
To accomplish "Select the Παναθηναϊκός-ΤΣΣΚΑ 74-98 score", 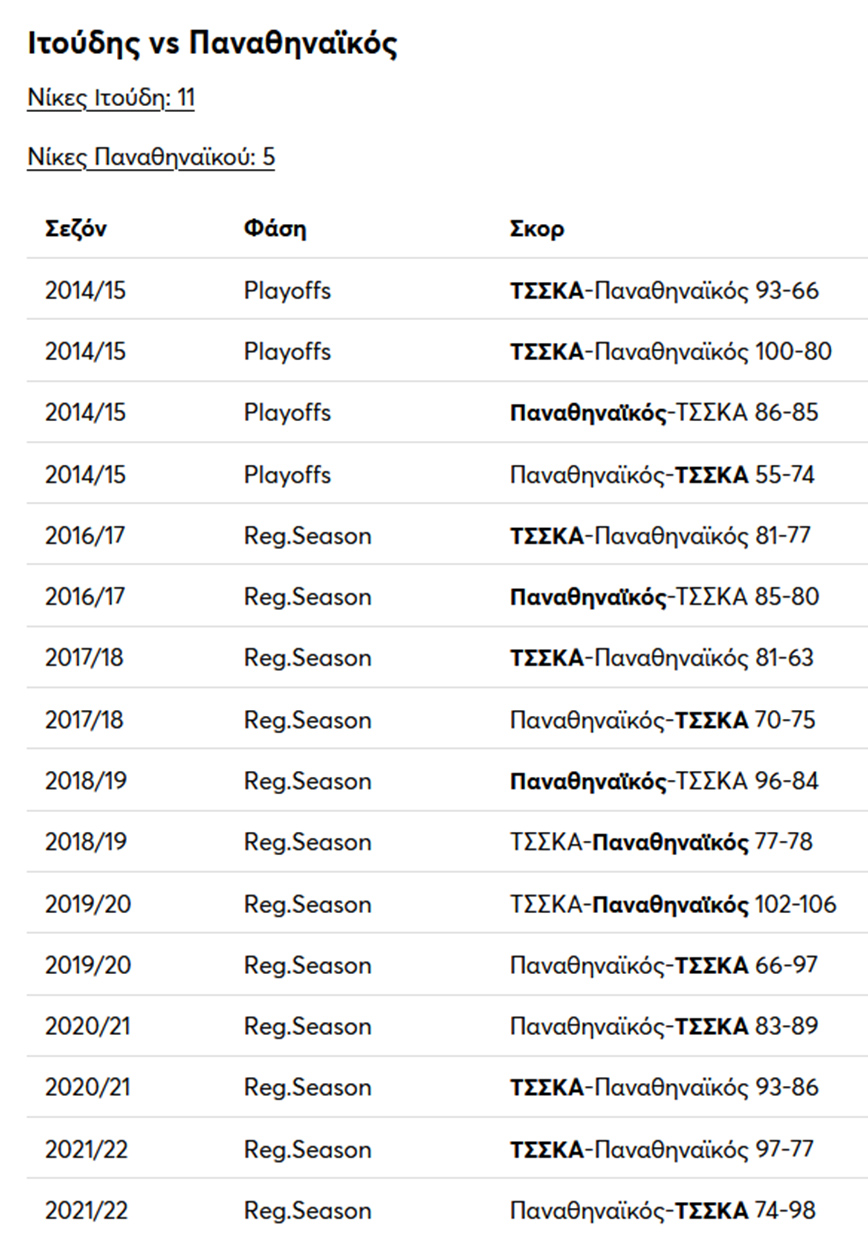I will 662,1210.
